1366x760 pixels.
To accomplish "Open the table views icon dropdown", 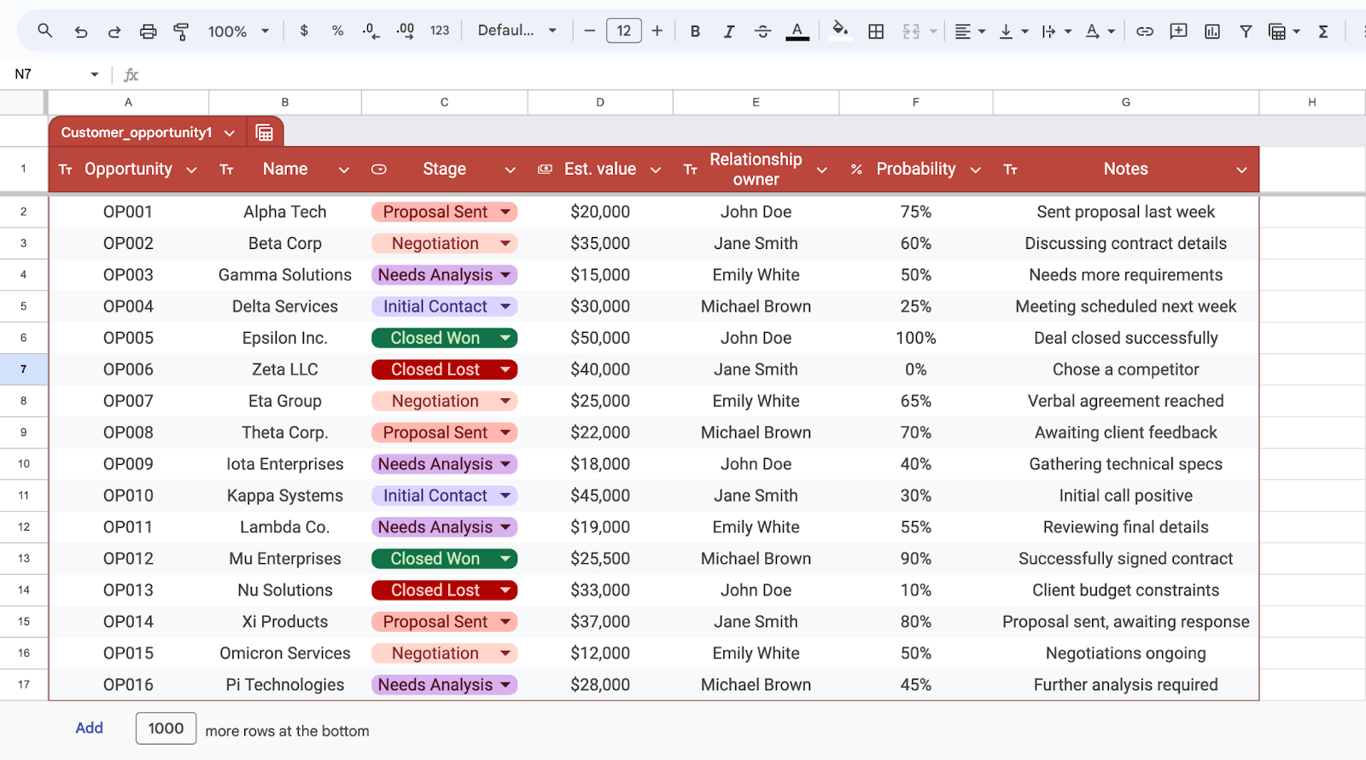I will (1283, 31).
